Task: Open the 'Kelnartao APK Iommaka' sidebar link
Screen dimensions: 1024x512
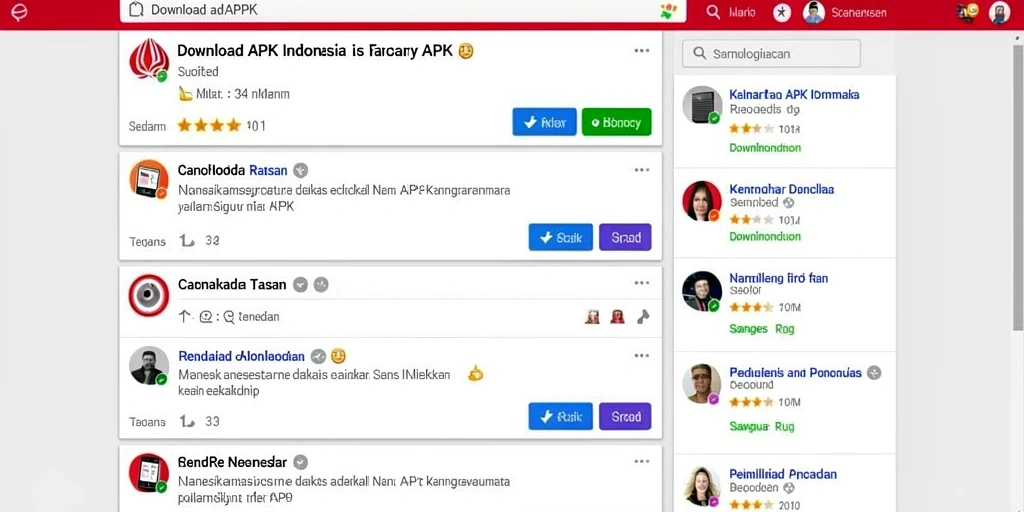Action: pos(794,95)
